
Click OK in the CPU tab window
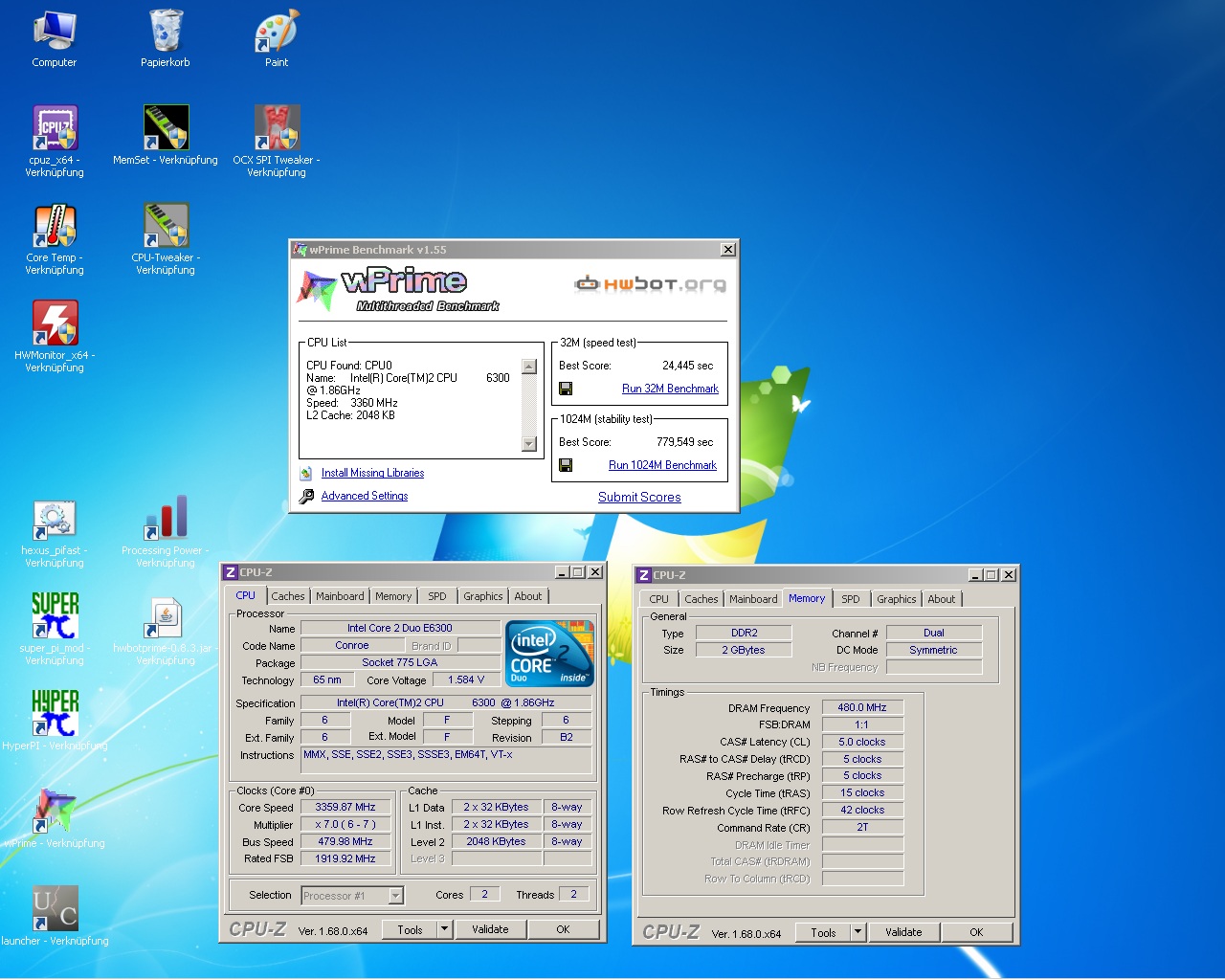pyautogui.click(x=563, y=929)
